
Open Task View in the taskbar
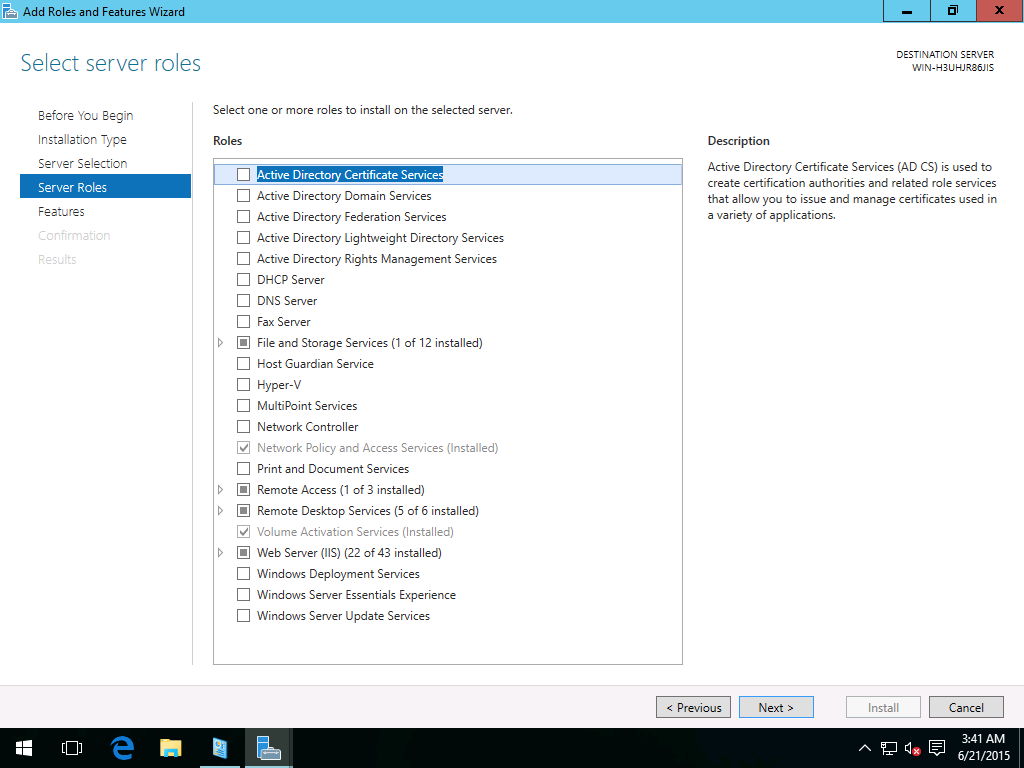71,748
